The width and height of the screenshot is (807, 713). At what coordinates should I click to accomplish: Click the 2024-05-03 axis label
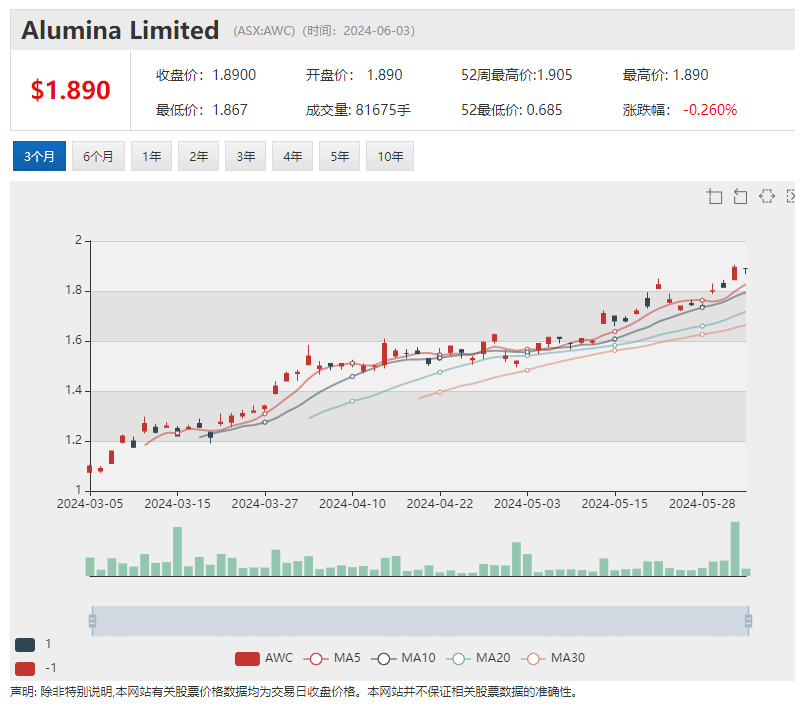tap(528, 503)
